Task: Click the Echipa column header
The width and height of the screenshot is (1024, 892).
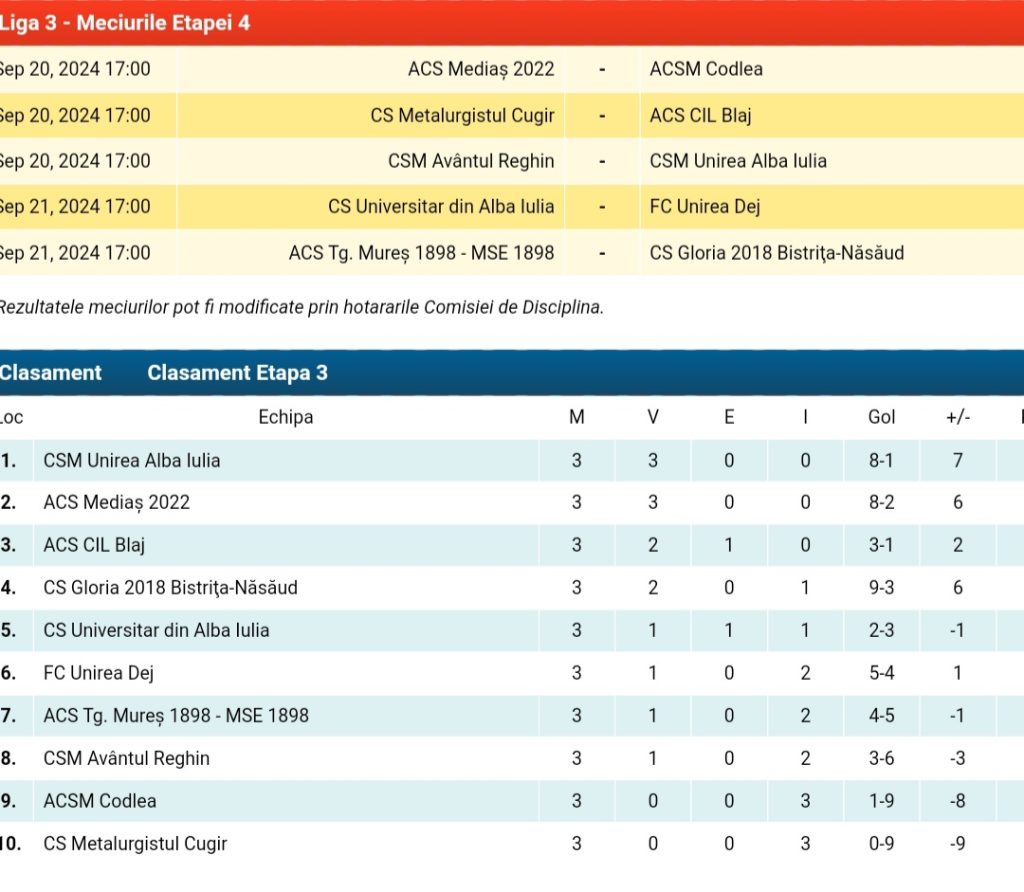Action: click(x=285, y=417)
